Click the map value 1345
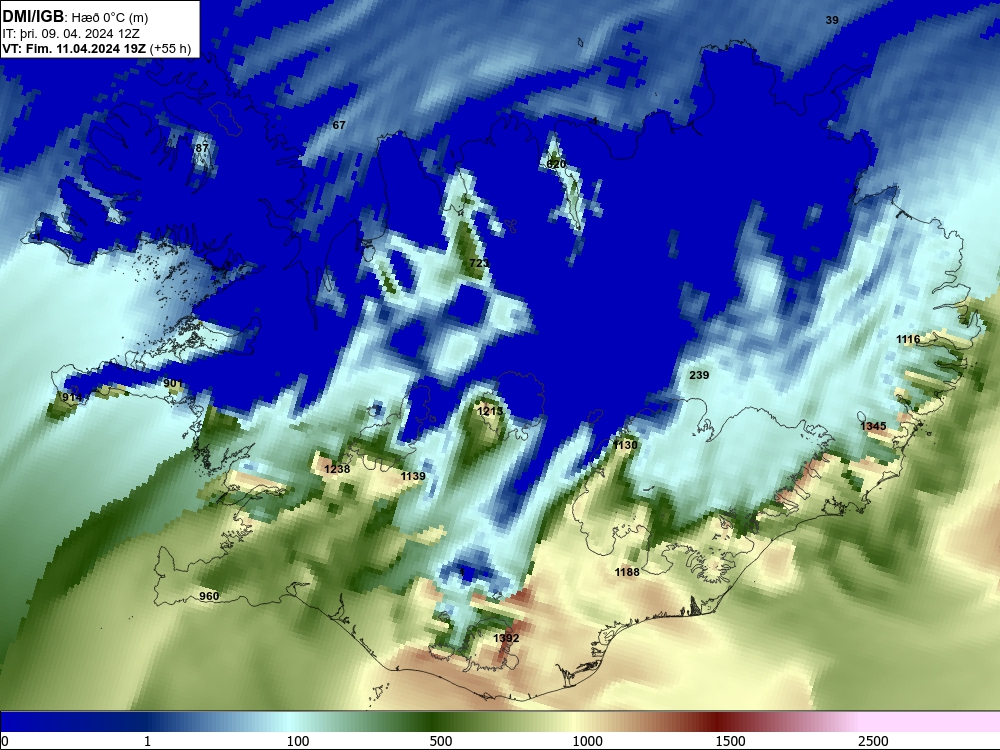 coord(873,426)
